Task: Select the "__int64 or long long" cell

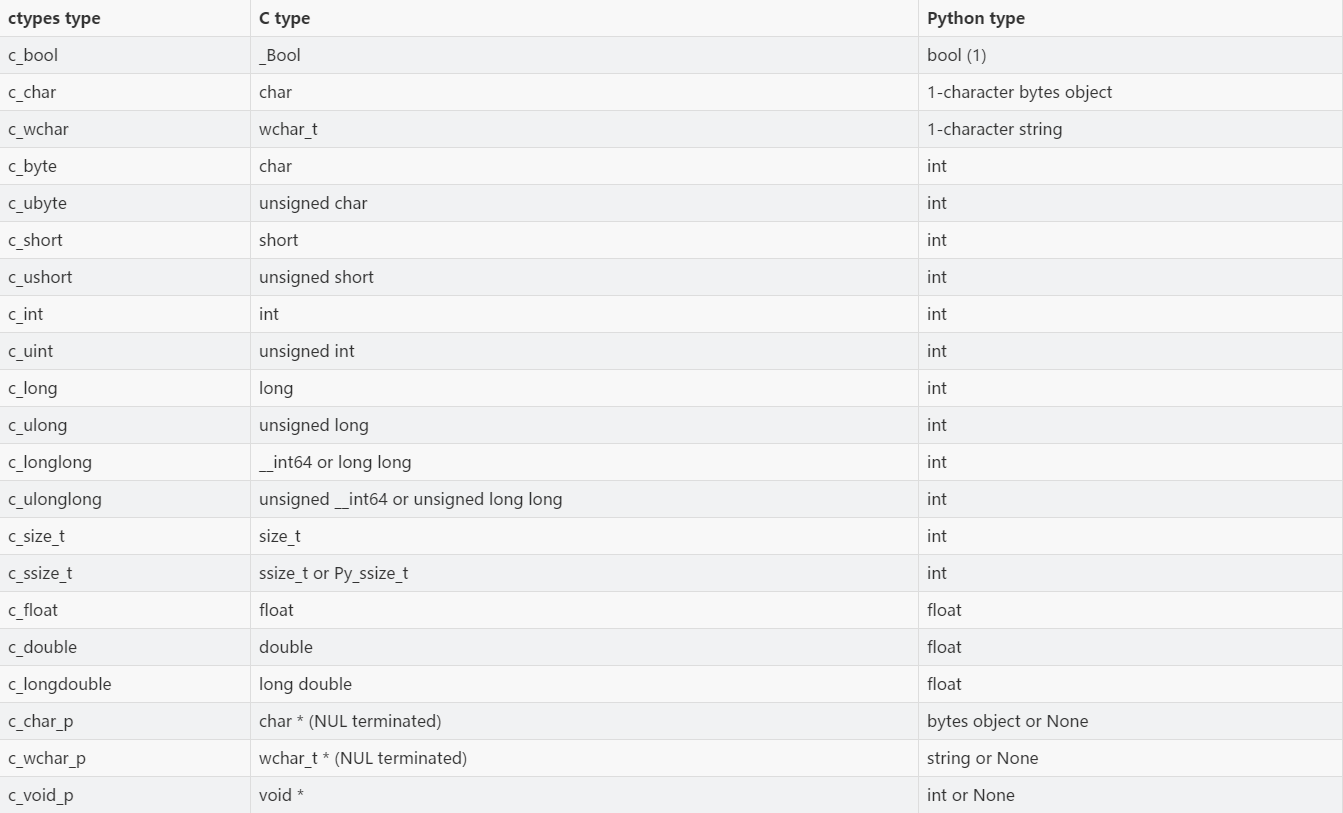Action: coord(335,462)
